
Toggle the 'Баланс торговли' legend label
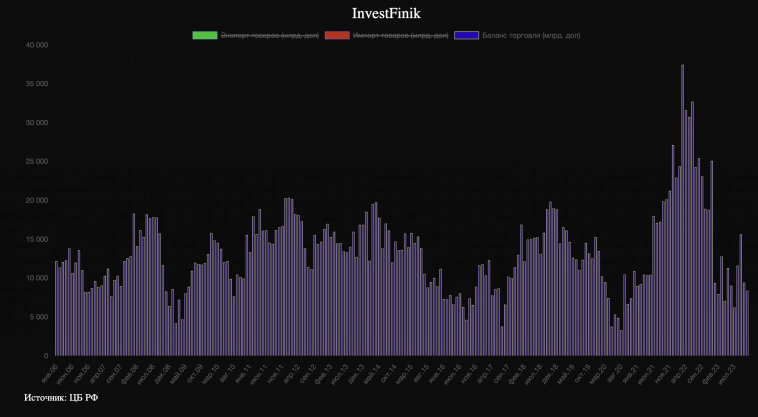[x=531, y=35]
